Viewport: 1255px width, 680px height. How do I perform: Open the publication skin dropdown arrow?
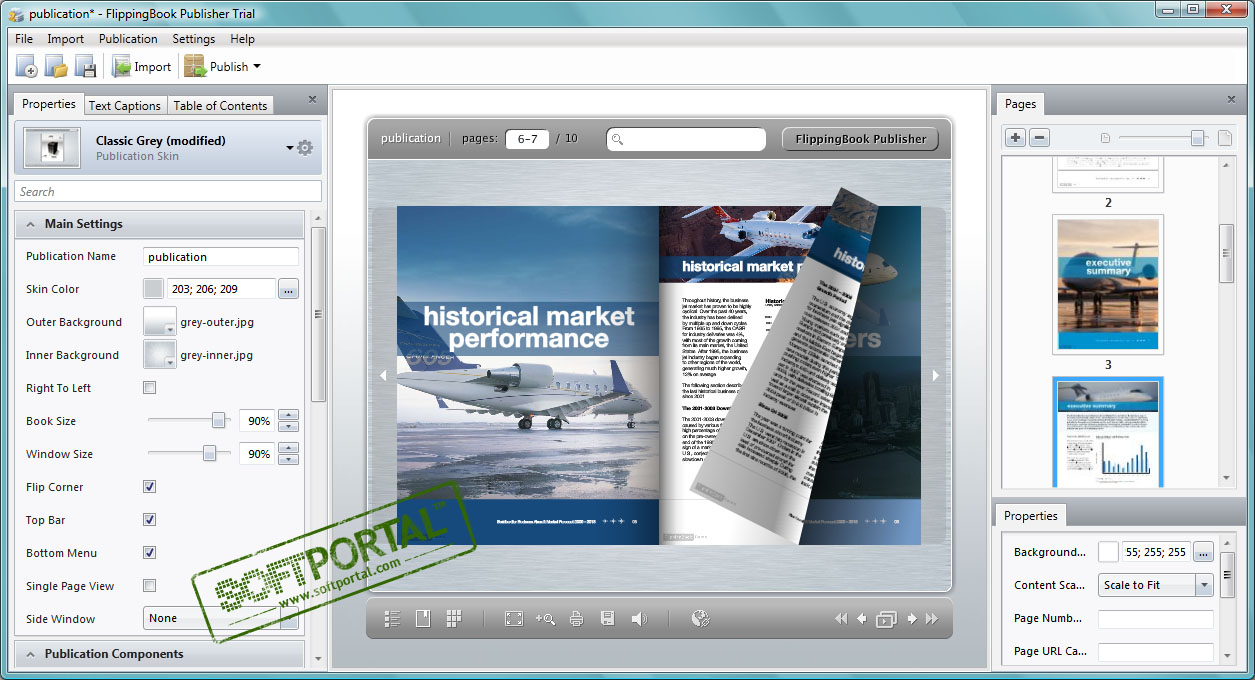[290, 148]
